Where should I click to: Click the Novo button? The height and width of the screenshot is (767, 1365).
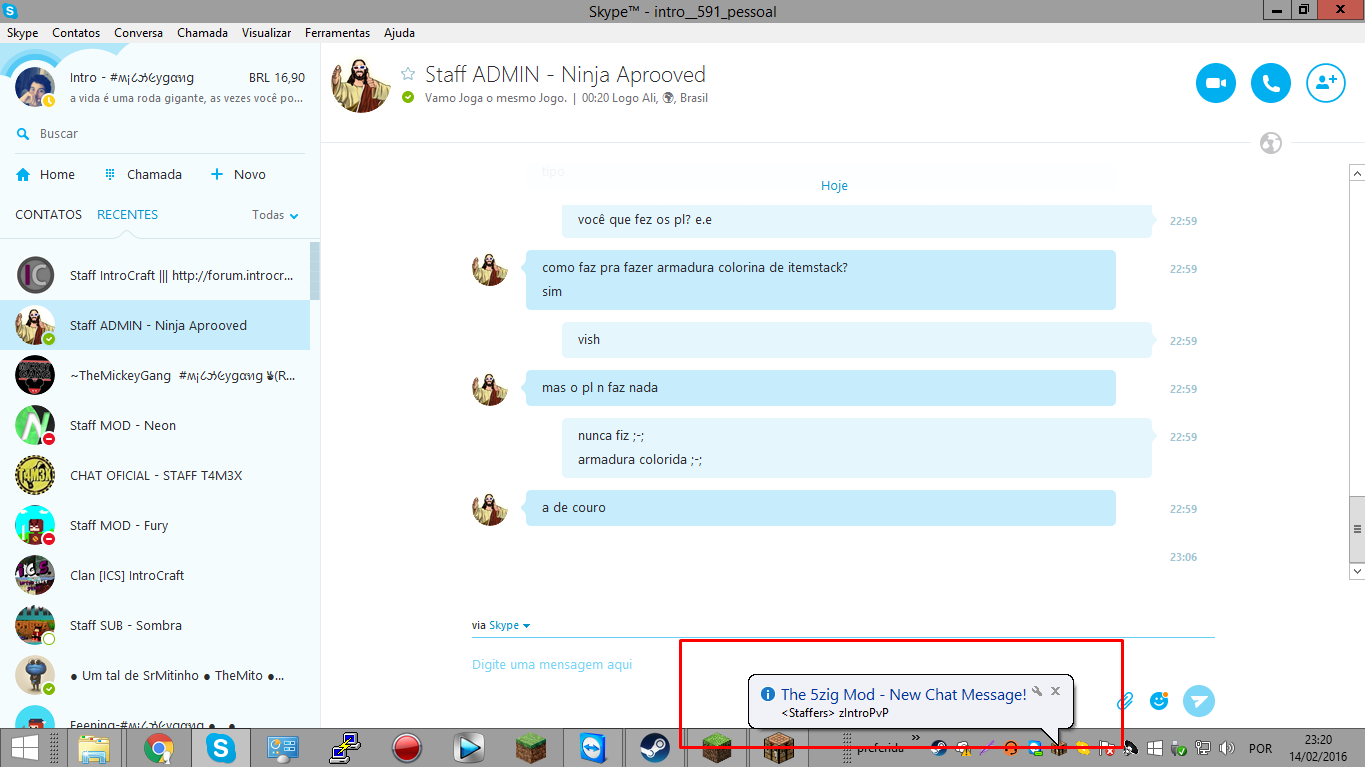click(x=238, y=174)
